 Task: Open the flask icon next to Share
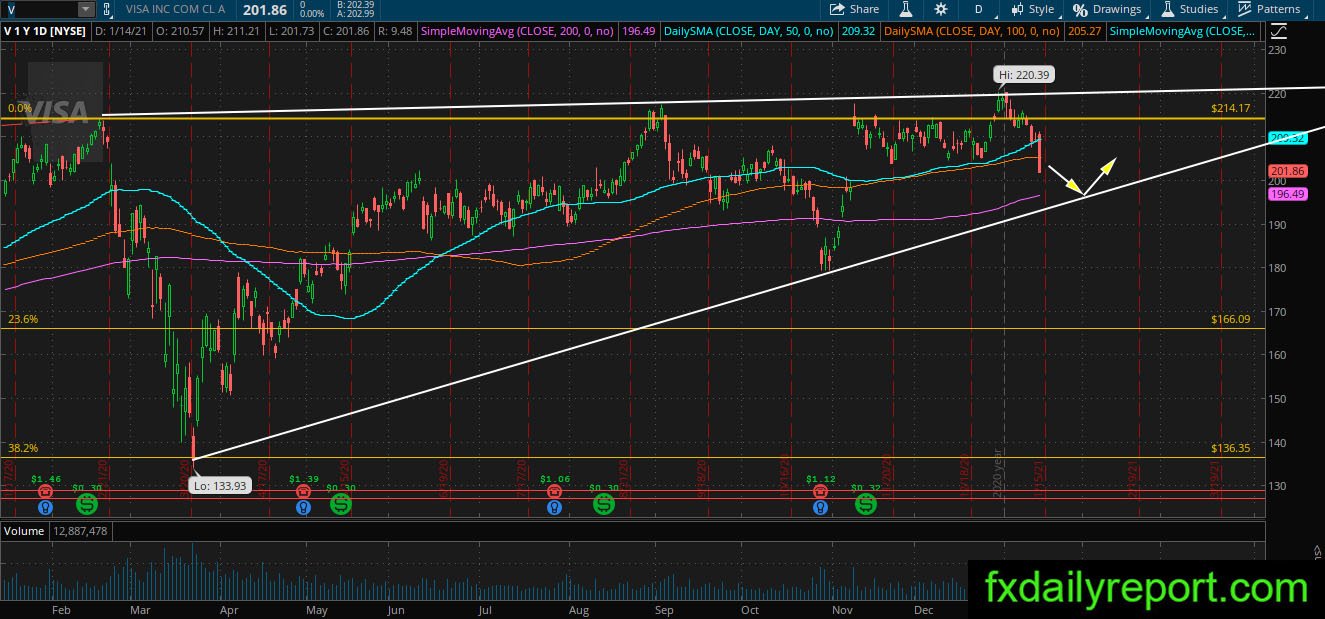coord(906,9)
